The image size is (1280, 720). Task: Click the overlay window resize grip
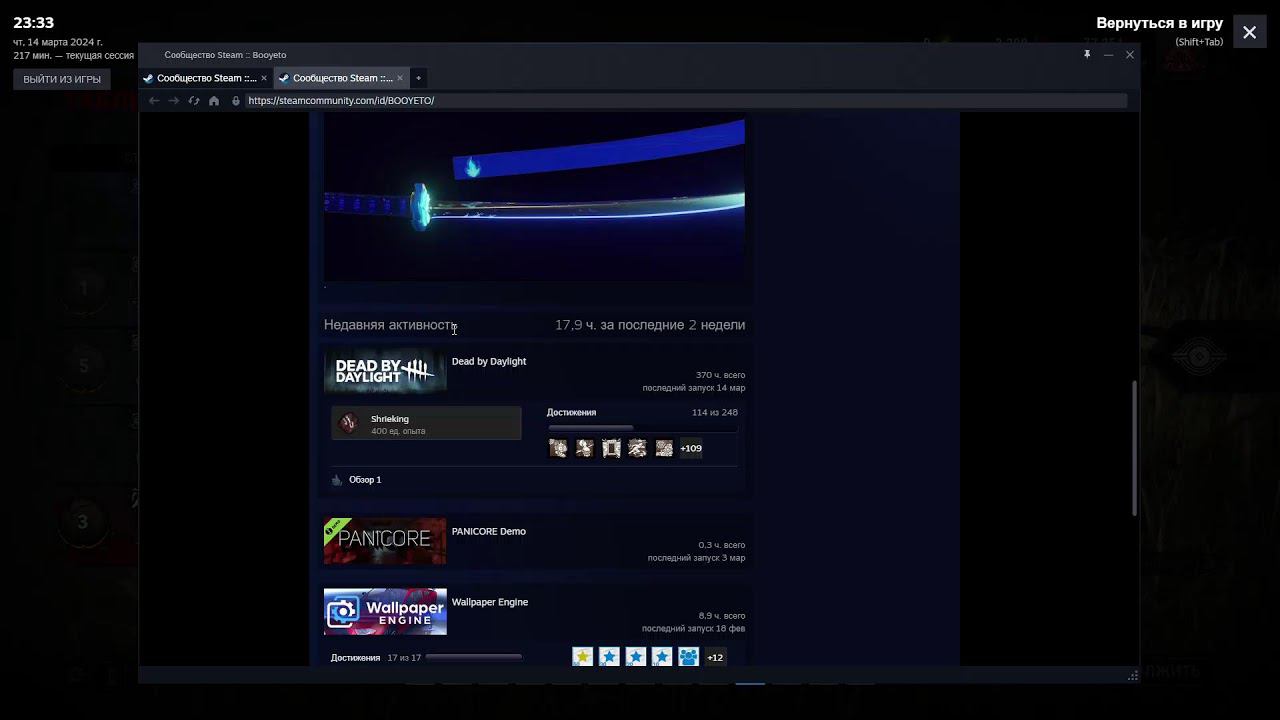pyautogui.click(x=1133, y=676)
